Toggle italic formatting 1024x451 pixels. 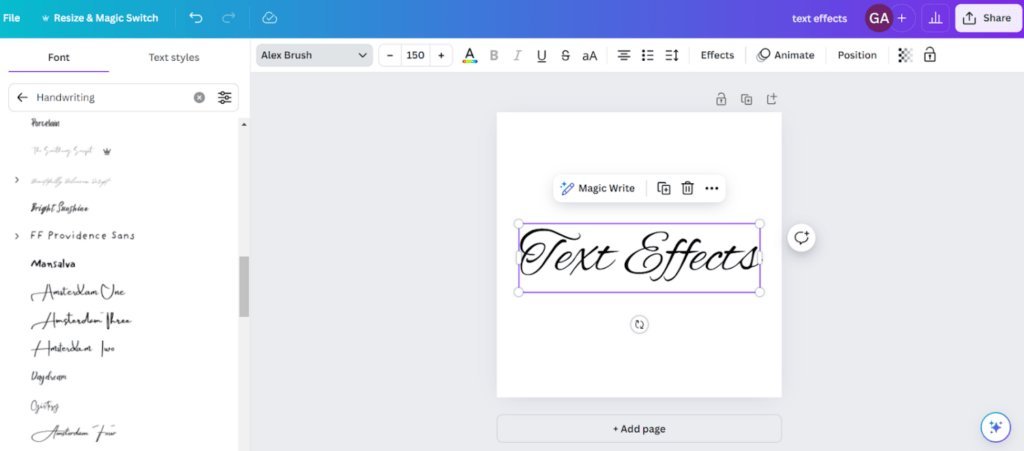pos(517,55)
